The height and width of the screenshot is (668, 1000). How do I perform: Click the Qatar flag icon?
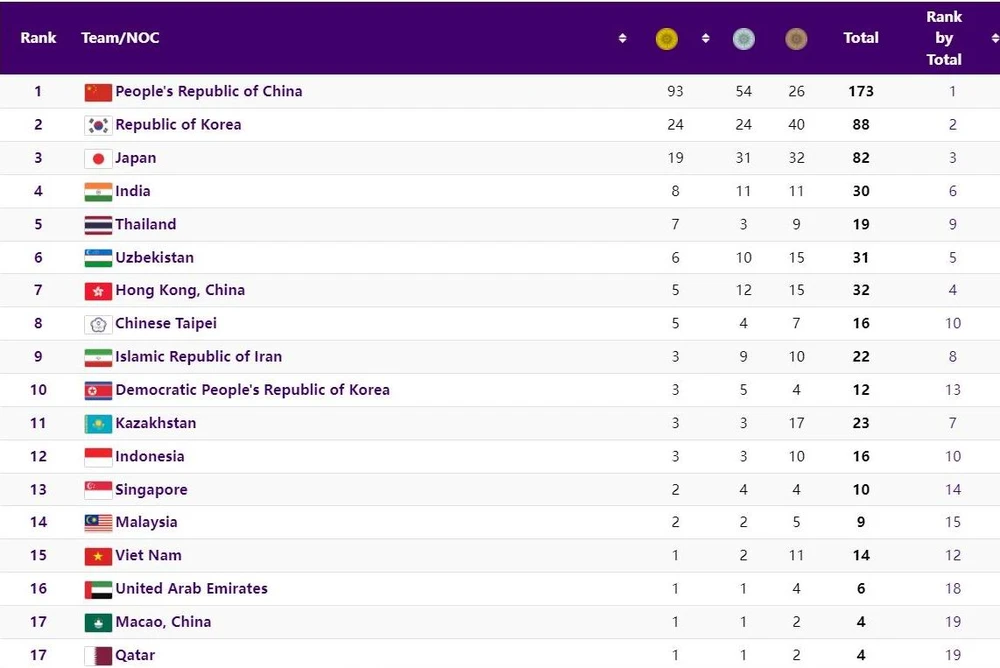point(98,656)
